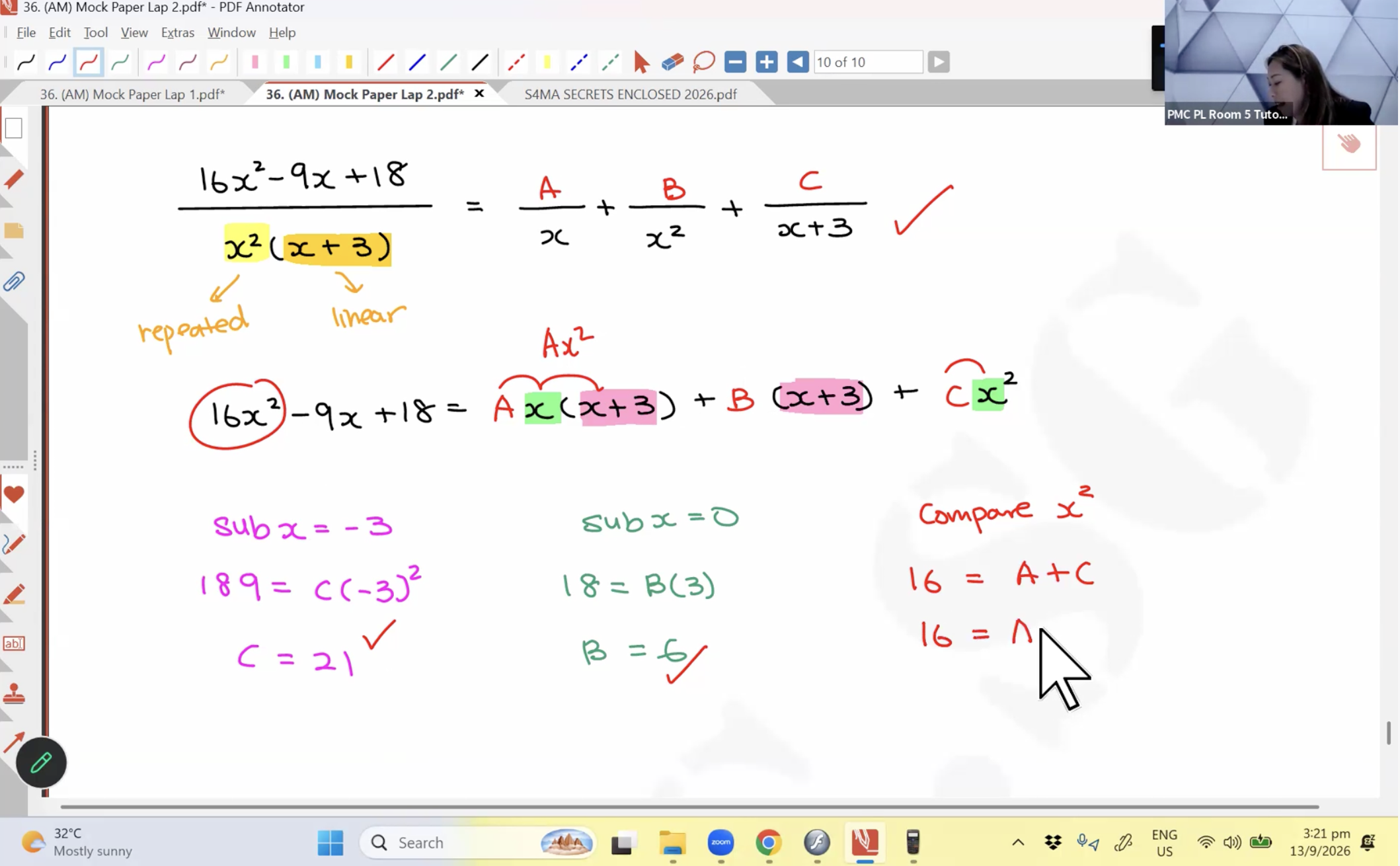The image size is (1400, 866).
Task: Pick the lasso selection tool
Action: [x=704, y=62]
